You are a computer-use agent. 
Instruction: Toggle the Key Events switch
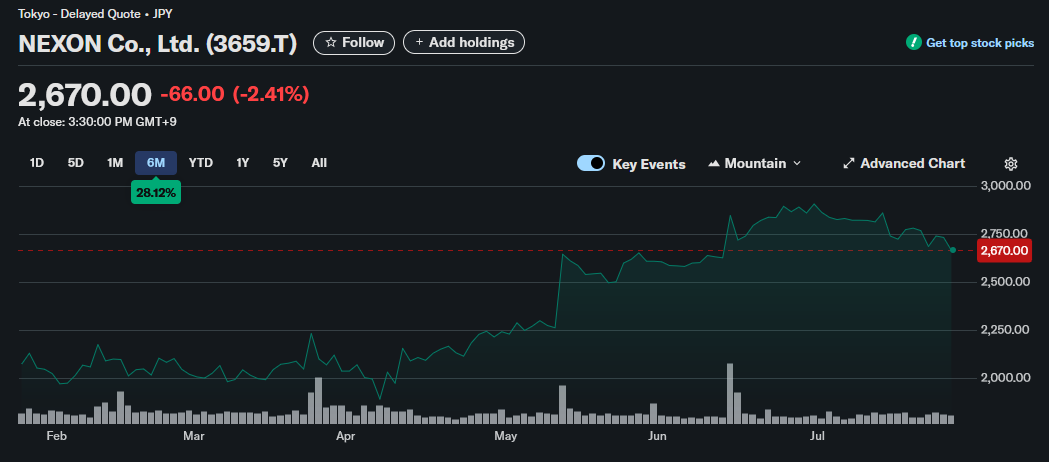[x=591, y=164]
